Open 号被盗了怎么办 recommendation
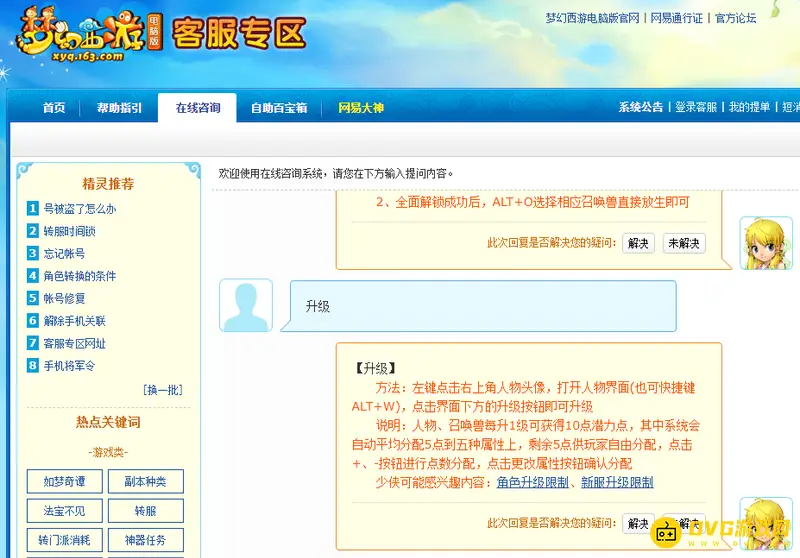 pyautogui.click(x=80, y=209)
